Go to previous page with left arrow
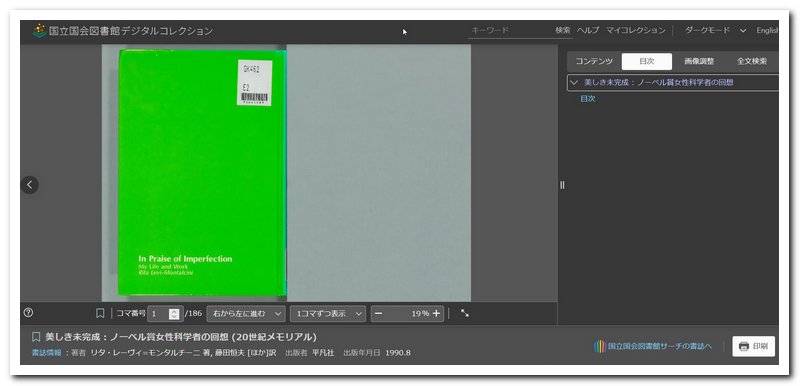 tap(30, 185)
